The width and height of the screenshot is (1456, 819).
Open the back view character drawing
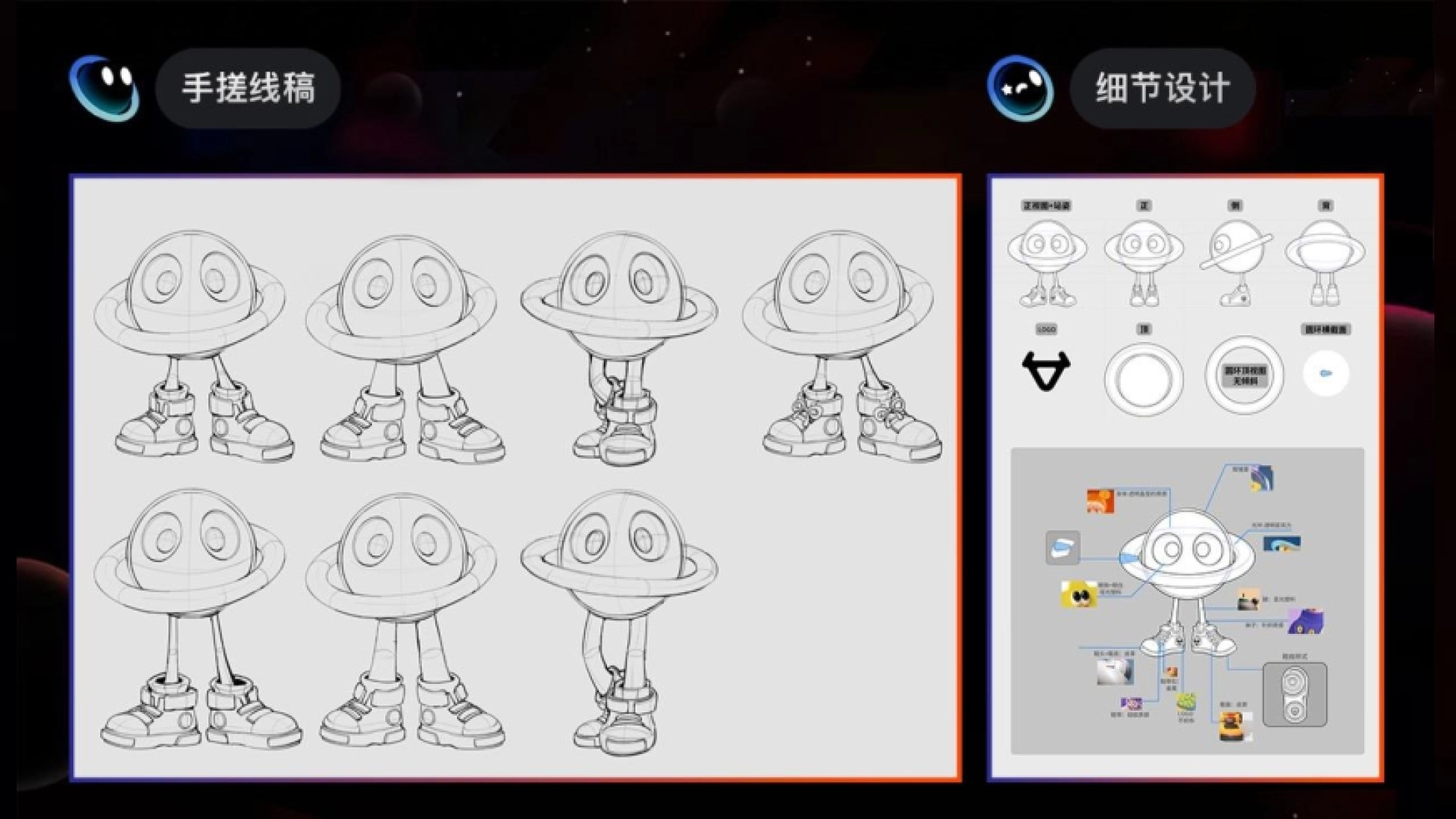pos(1325,262)
